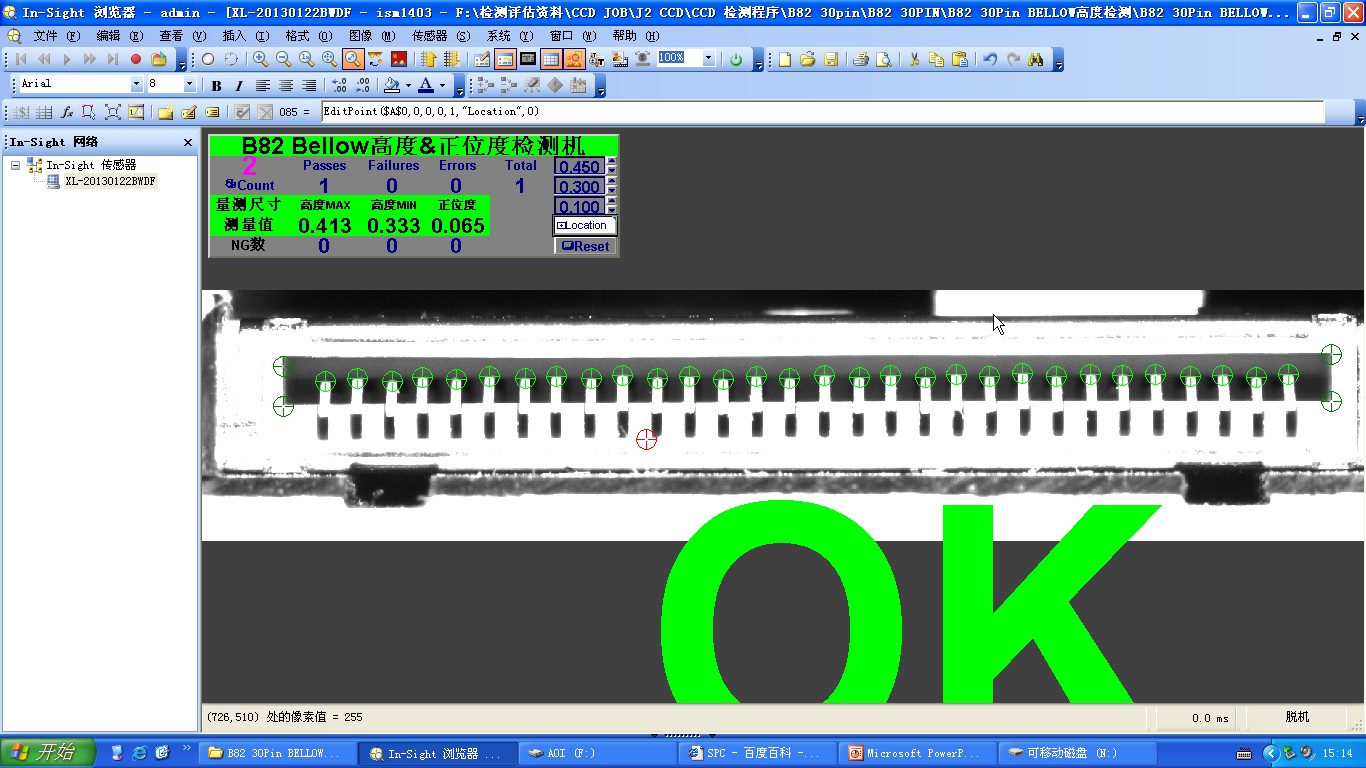Click the green online/offline power icon
1366x768 pixels.
736,59
